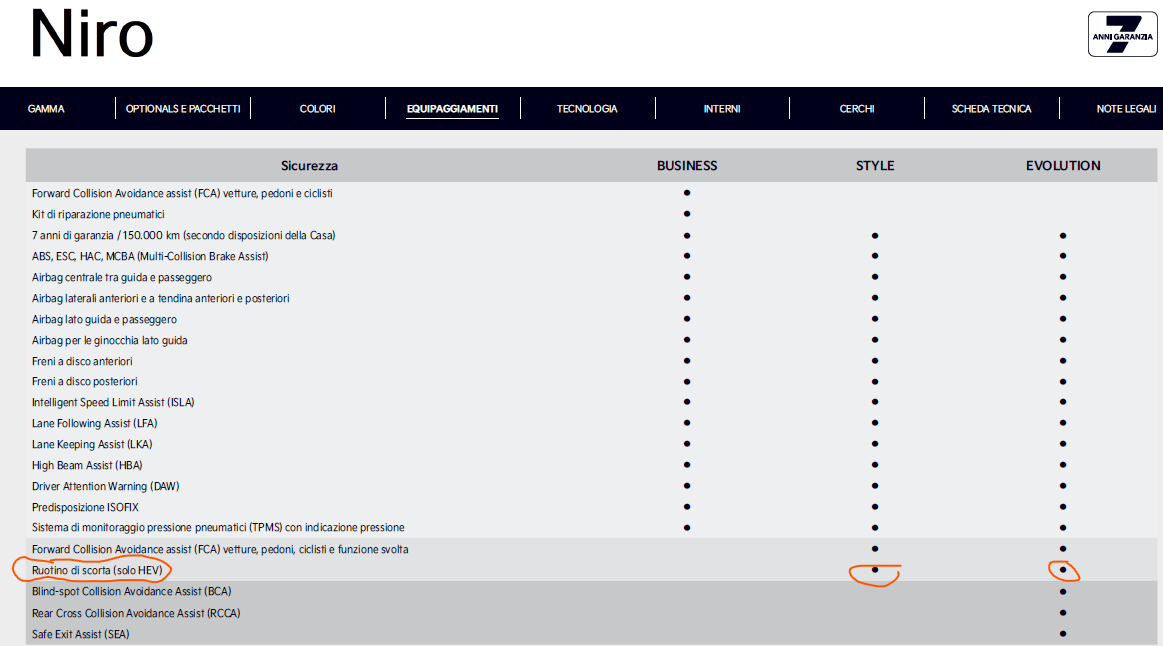Click EVOLUTION dot for High Beam Assist
1163x646 pixels.
click(1063, 465)
